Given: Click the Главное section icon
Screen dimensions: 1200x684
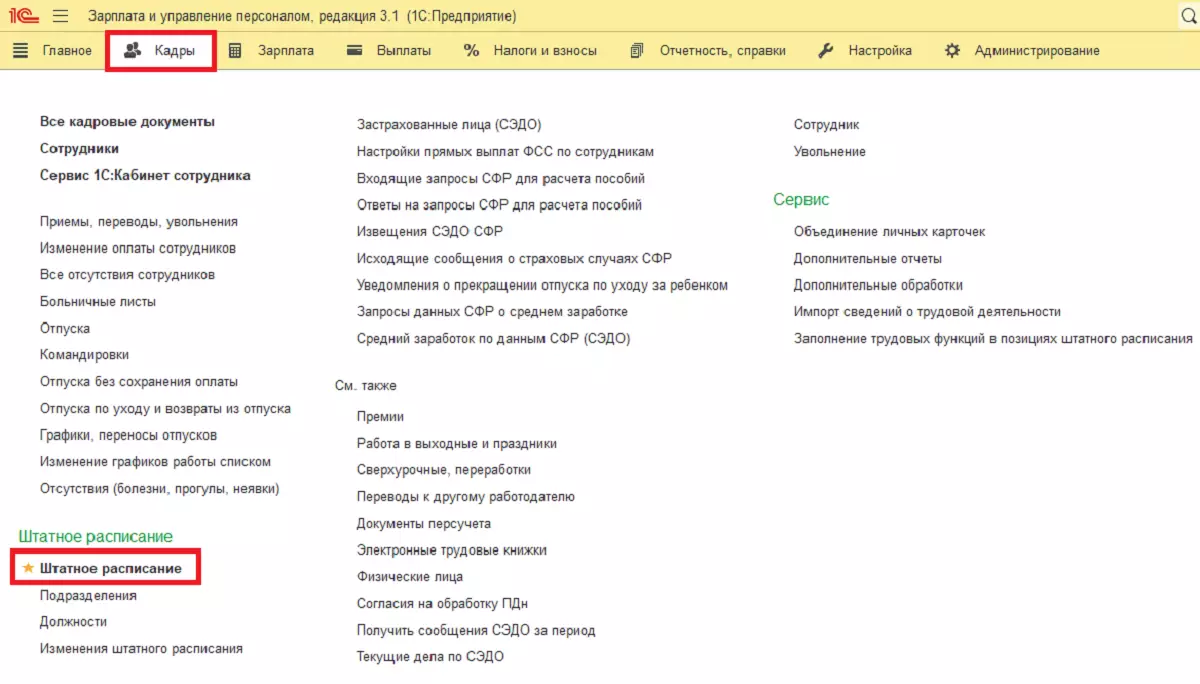Looking at the screenshot, I should (20, 50).
